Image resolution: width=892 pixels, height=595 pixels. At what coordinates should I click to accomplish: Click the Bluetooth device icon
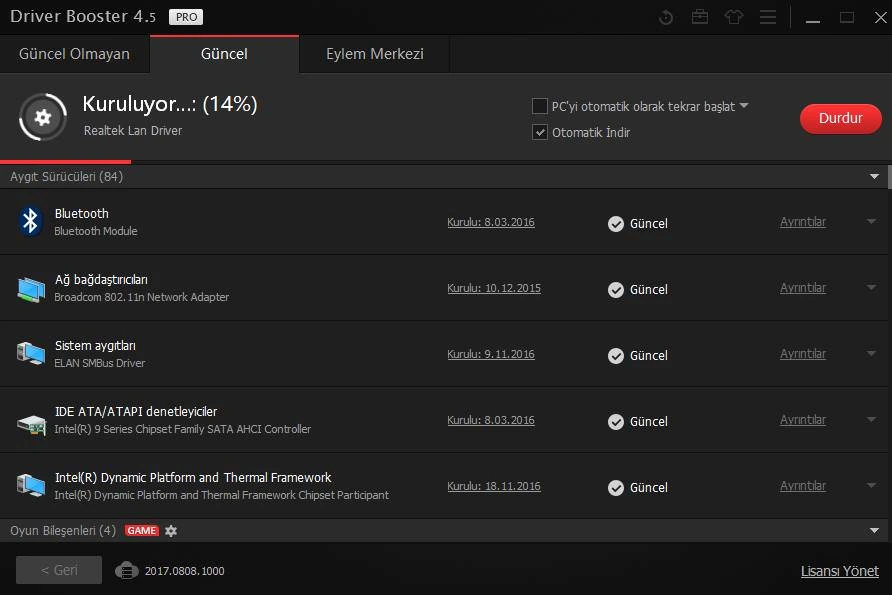point(30,221)
